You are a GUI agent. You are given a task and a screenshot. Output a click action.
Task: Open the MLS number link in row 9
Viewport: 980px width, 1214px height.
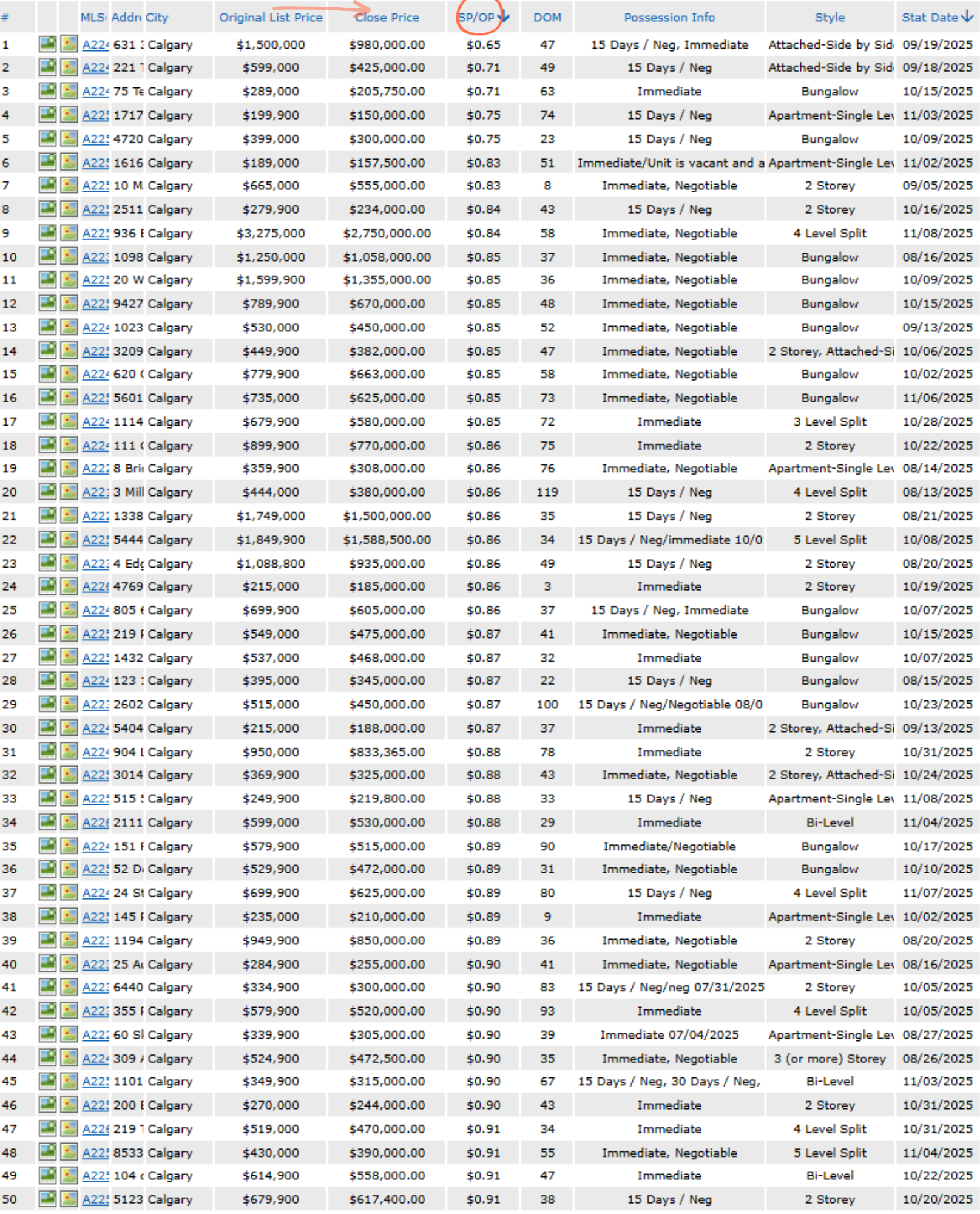[95, 234]
